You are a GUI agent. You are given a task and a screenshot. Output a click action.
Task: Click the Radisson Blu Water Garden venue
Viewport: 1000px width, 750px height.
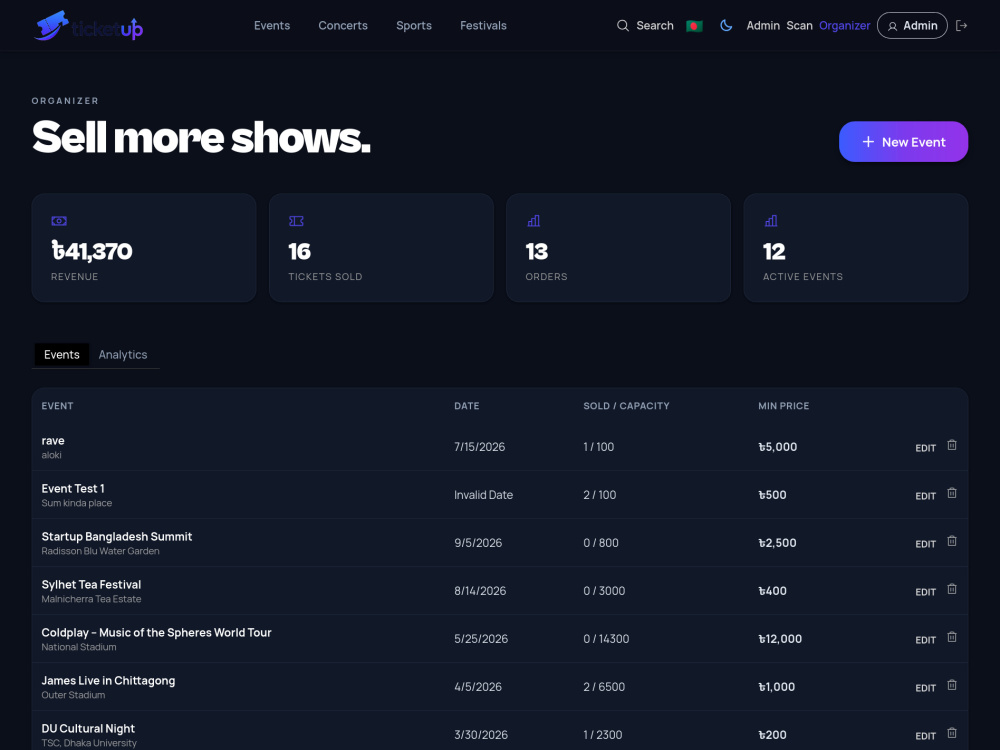(x=100, y=551)
